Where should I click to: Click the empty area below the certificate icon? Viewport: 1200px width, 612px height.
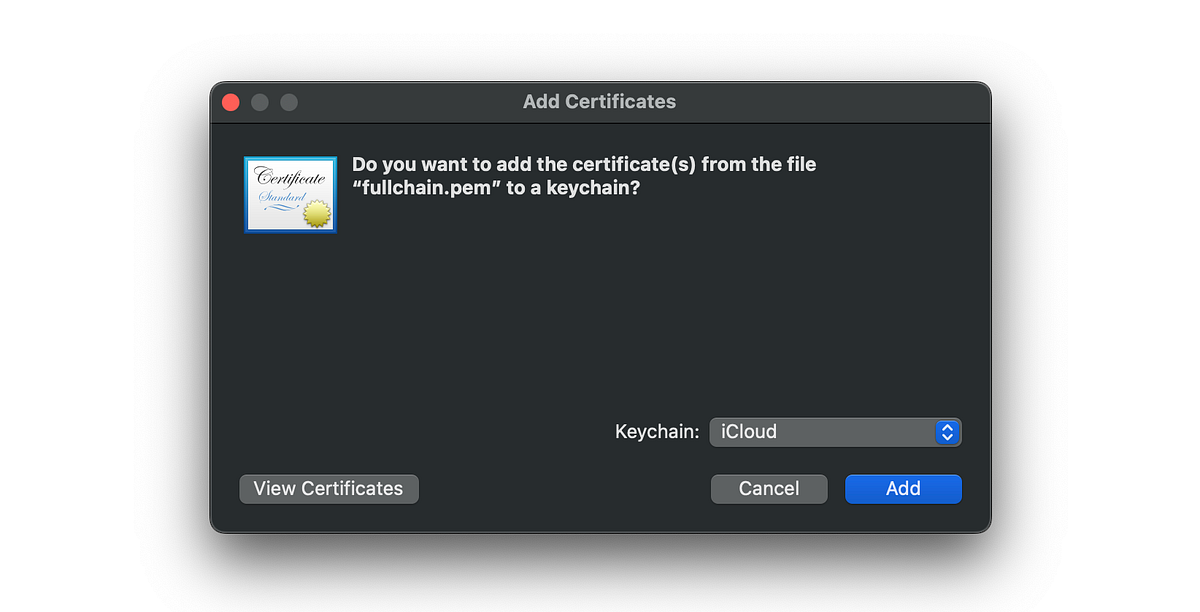pyautogui.click(x=290, y=320)
